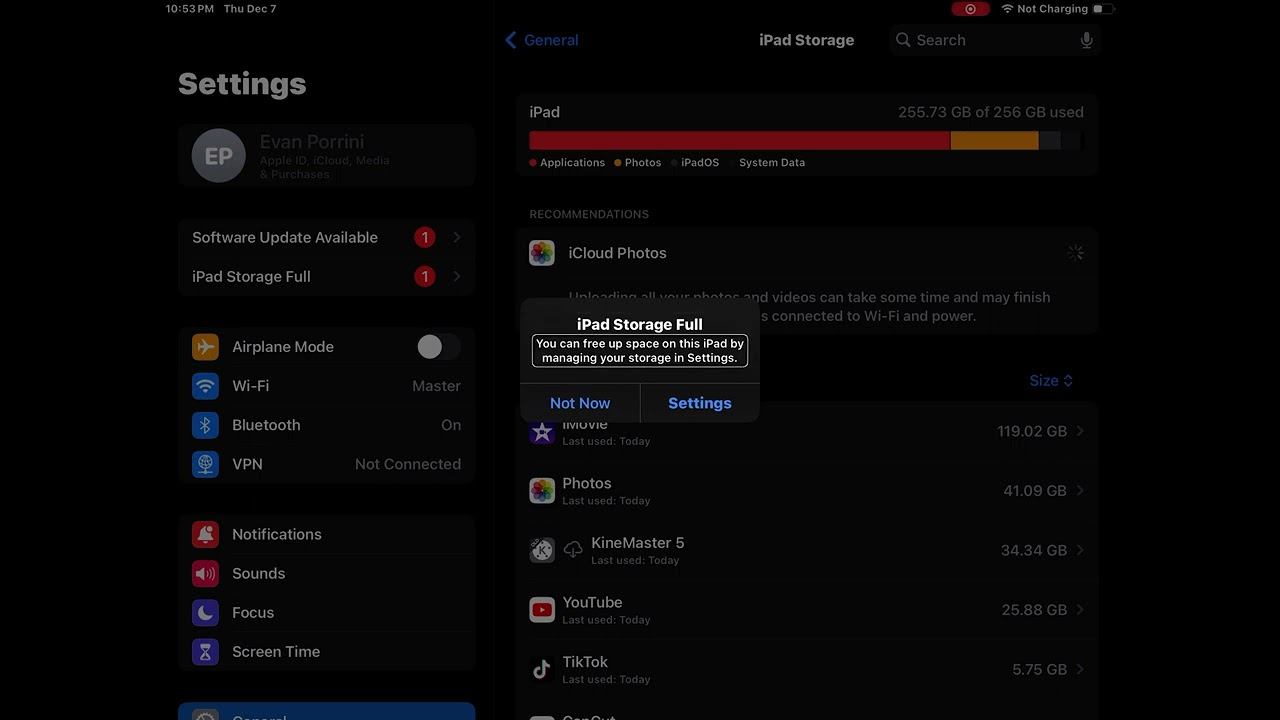Open Evan Porrini Apple ID account
The width and height of the screenshot is (1280, 720).
[x=326, y=156]
